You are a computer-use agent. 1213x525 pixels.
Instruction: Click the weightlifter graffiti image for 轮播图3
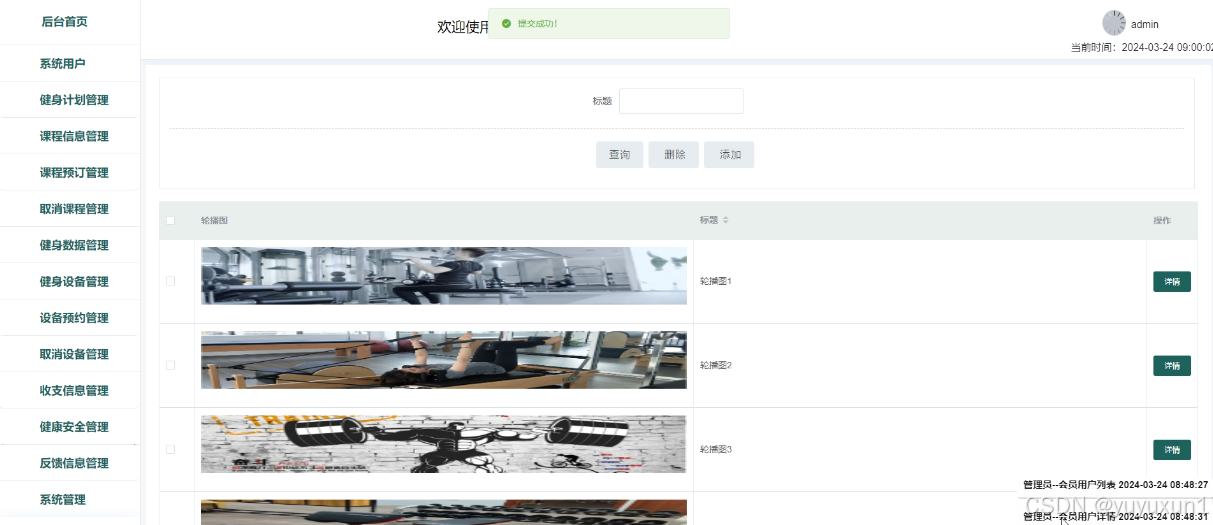444,444
